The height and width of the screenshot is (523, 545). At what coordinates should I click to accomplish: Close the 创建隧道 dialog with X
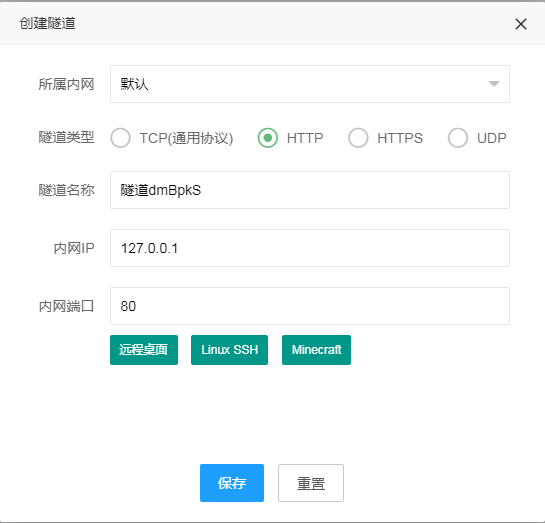pos(521,24)
